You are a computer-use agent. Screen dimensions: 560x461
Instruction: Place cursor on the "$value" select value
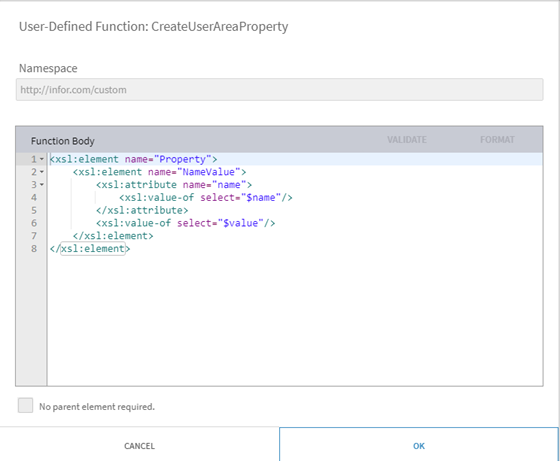(241, 223)
